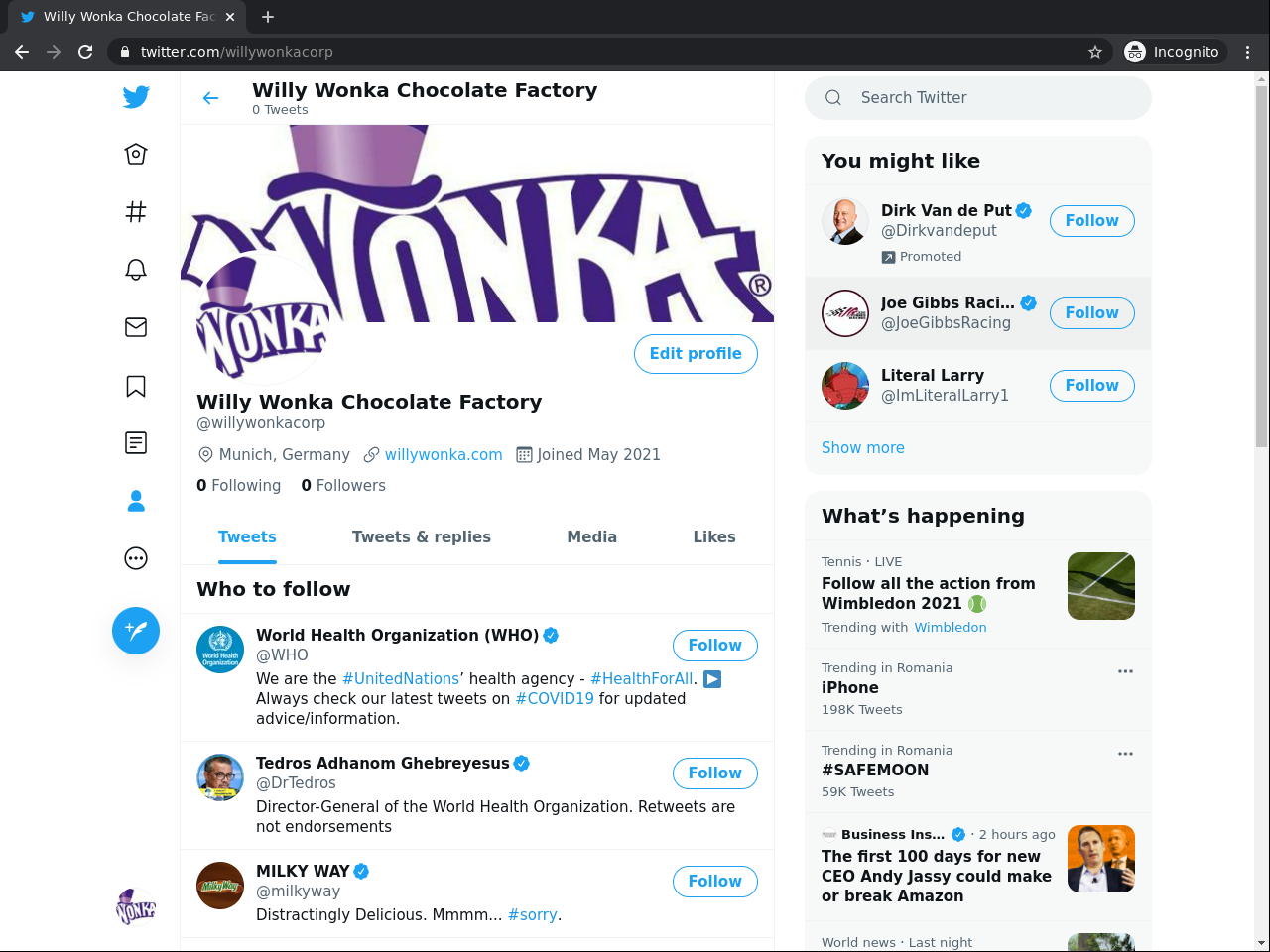The width and height of the screenshot is (1270, 952).
Task: Click the Edit profile button
Action: click(696, 354)
